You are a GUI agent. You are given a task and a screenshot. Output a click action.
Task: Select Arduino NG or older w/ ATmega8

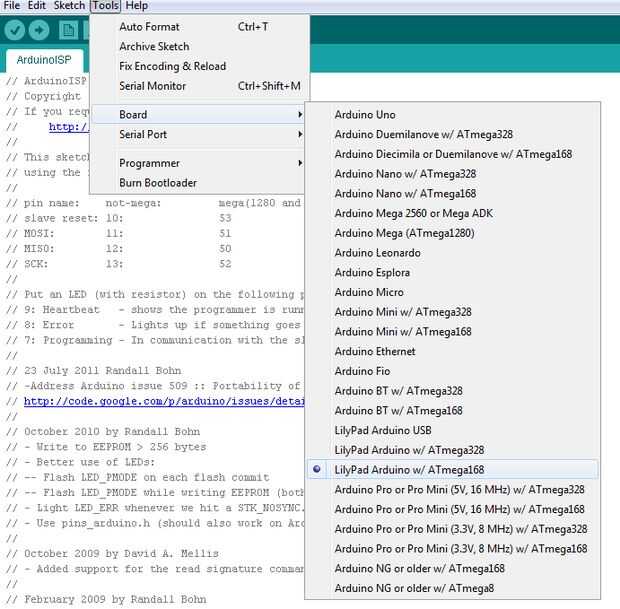[x=452, y=588]
